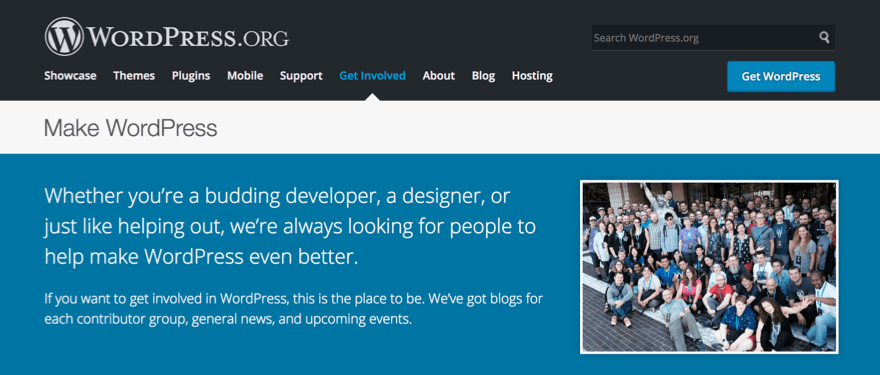This screenshot has width=880, height=375.
Task: Click the 'If you want to get involved' paragraph
Action: click(x=294, y=309)
